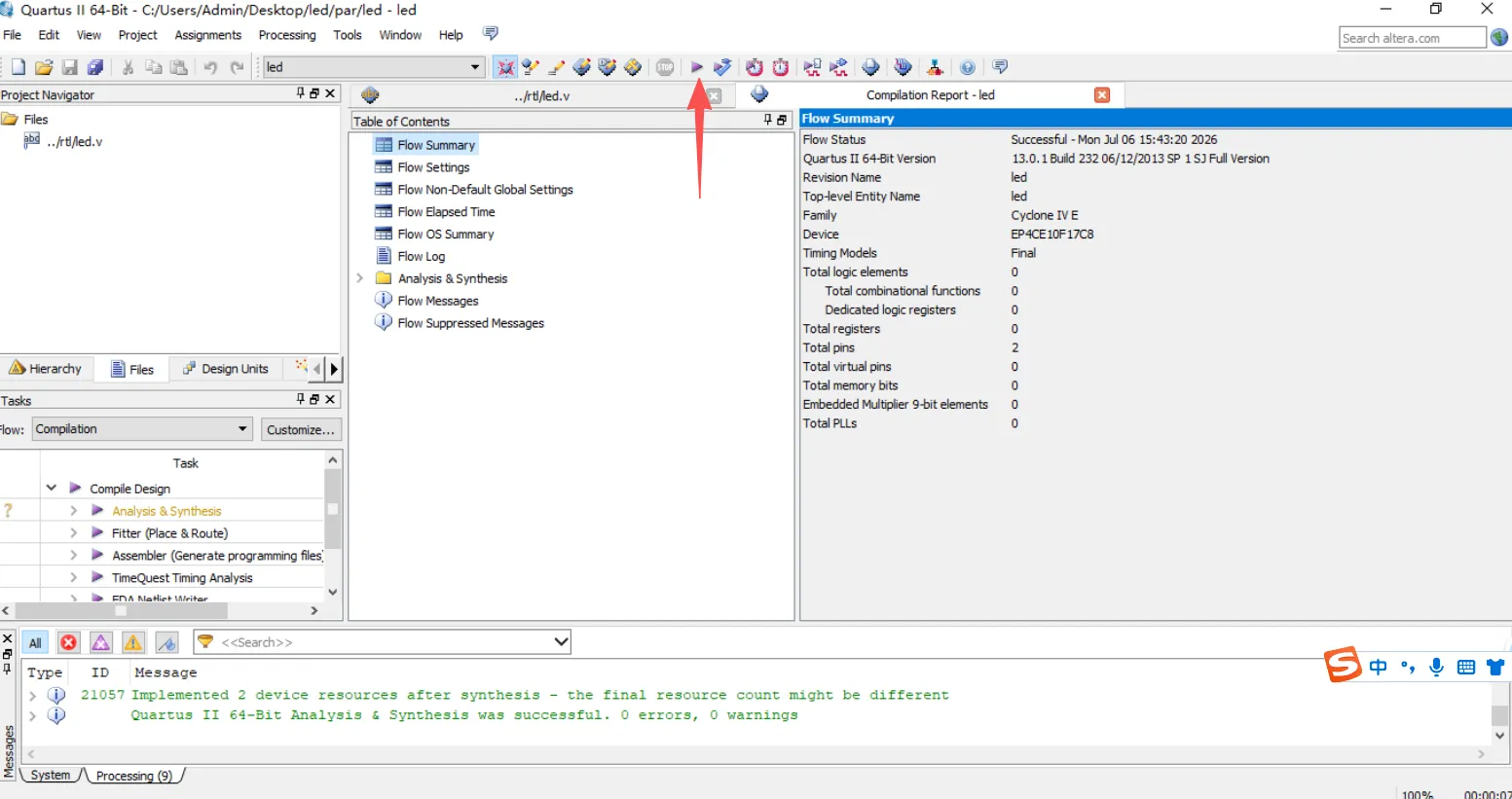The image size is (1512, 799).
Task: Expand TimeQuest Timing Analysis task
Action: coord(73,578)
